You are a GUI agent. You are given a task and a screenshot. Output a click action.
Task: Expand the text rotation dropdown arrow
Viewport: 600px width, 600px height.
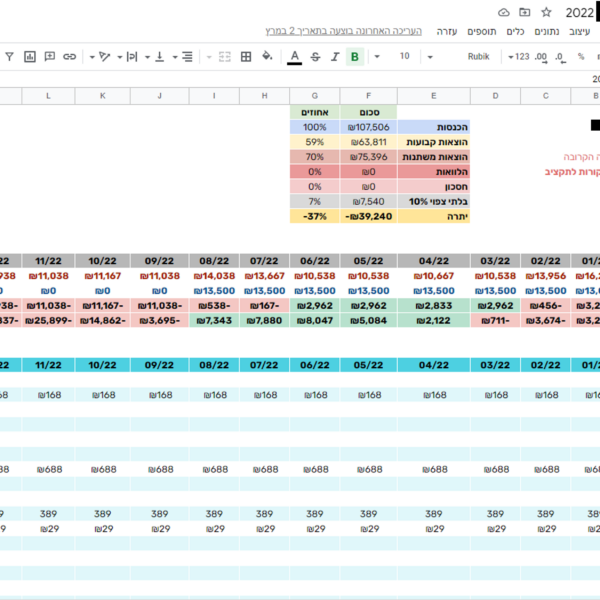tap(92, 57)
